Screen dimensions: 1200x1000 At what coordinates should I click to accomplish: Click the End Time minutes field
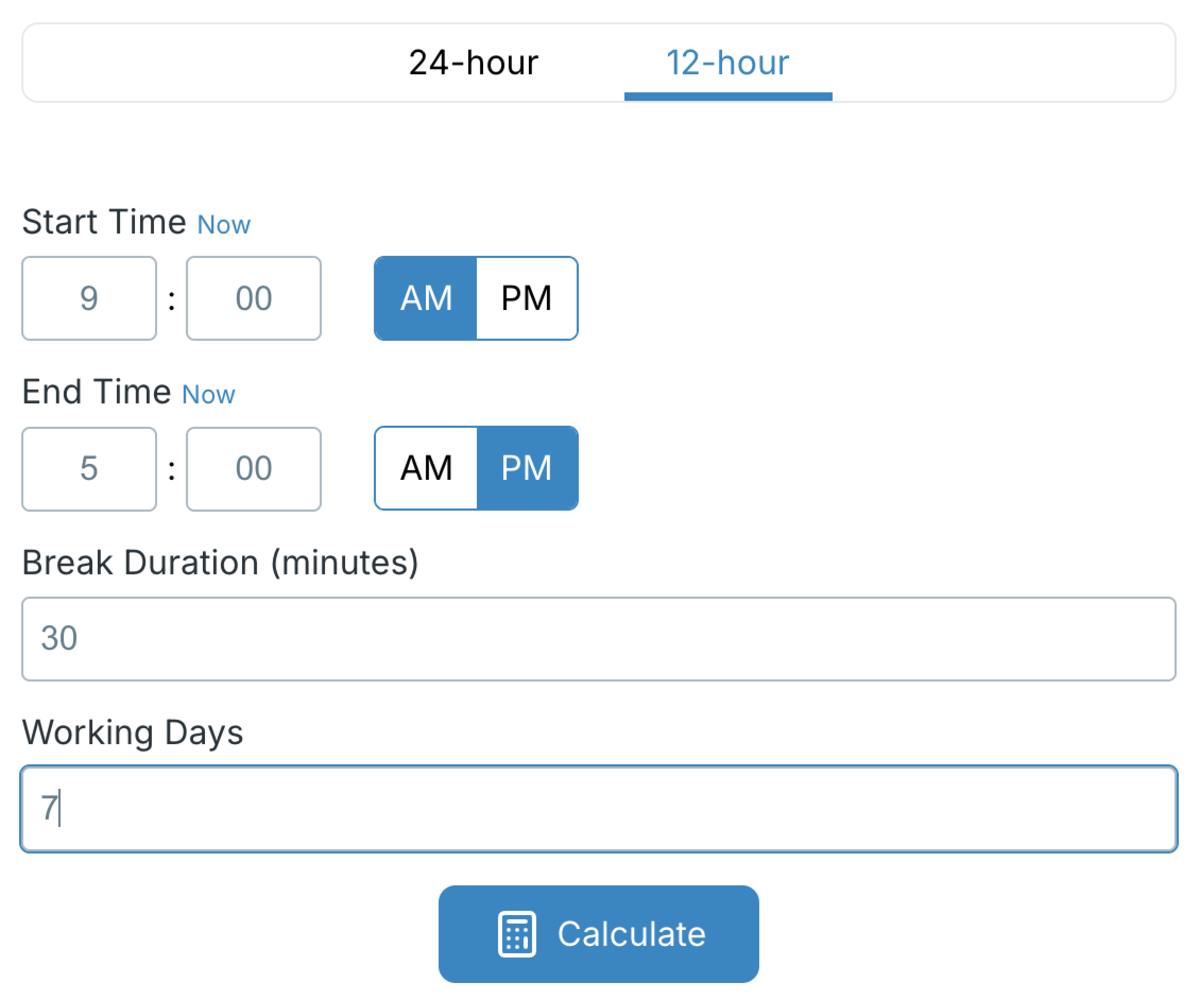pyautogui.click(x=254, y=468)
